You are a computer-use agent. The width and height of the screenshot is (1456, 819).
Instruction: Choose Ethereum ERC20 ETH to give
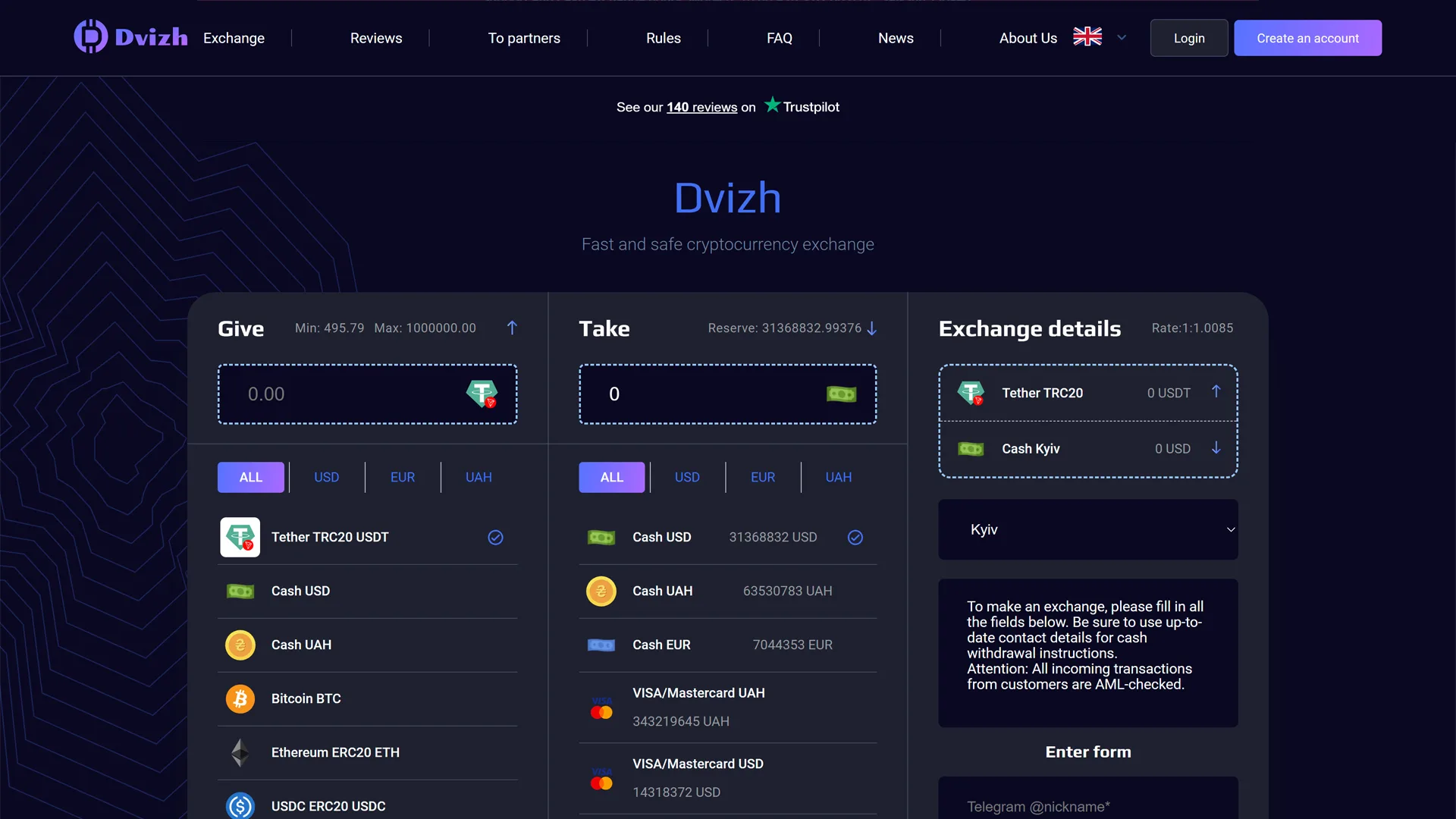tap(368, 752)
